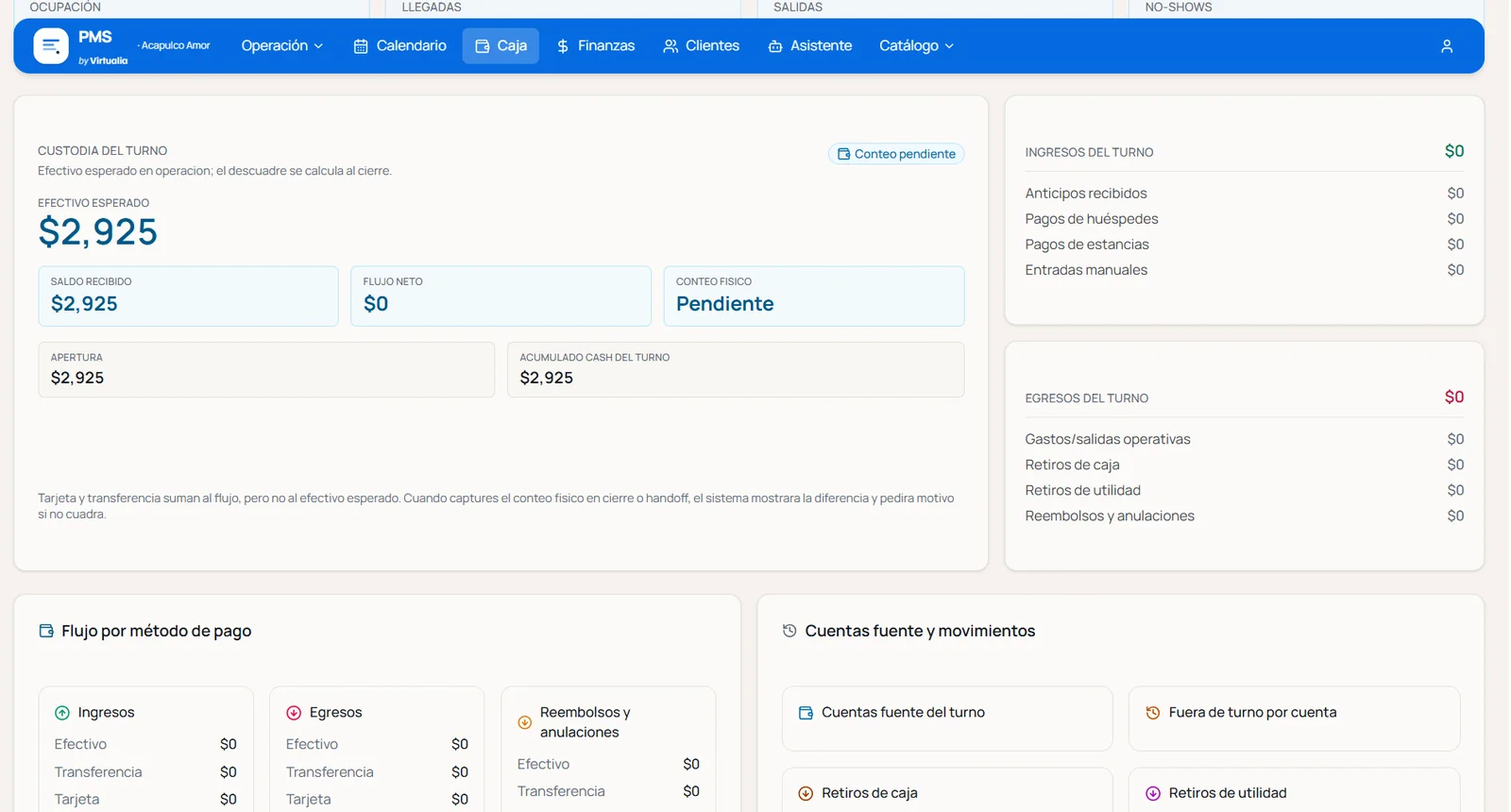This screenshot has width=1511, height=812.
Task: Click the Egresos del turno heading
Action: tap(1087, 398)
